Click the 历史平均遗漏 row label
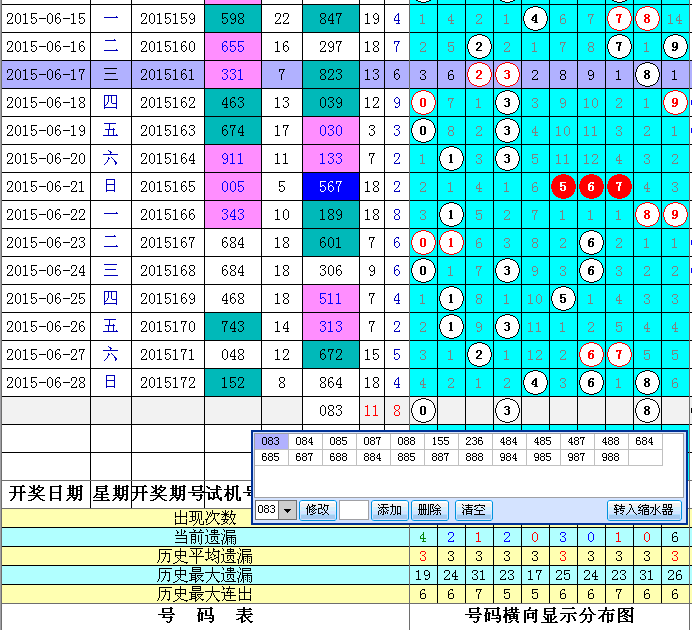Image resolution: width=692 pixels, height=630 pixels. 205,556
